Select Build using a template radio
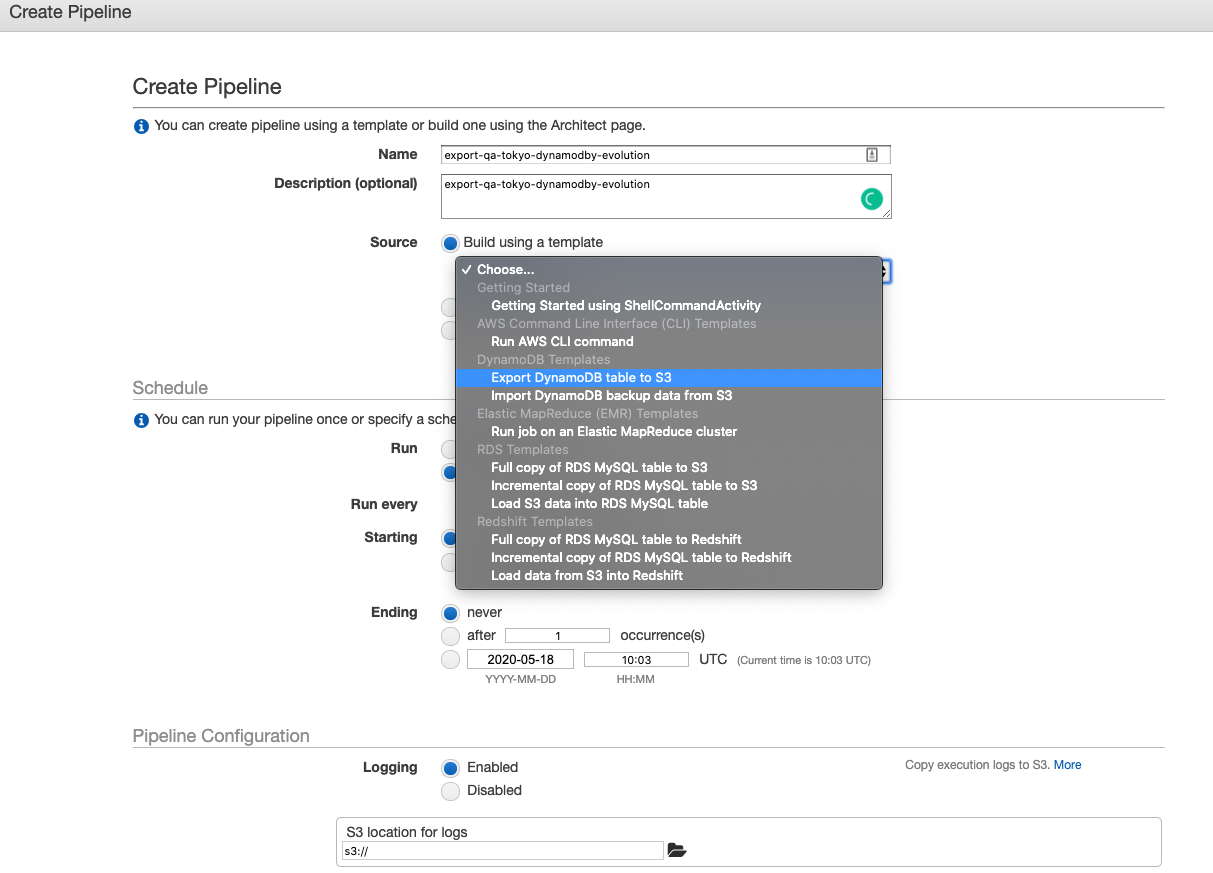 tap(450, 243)
